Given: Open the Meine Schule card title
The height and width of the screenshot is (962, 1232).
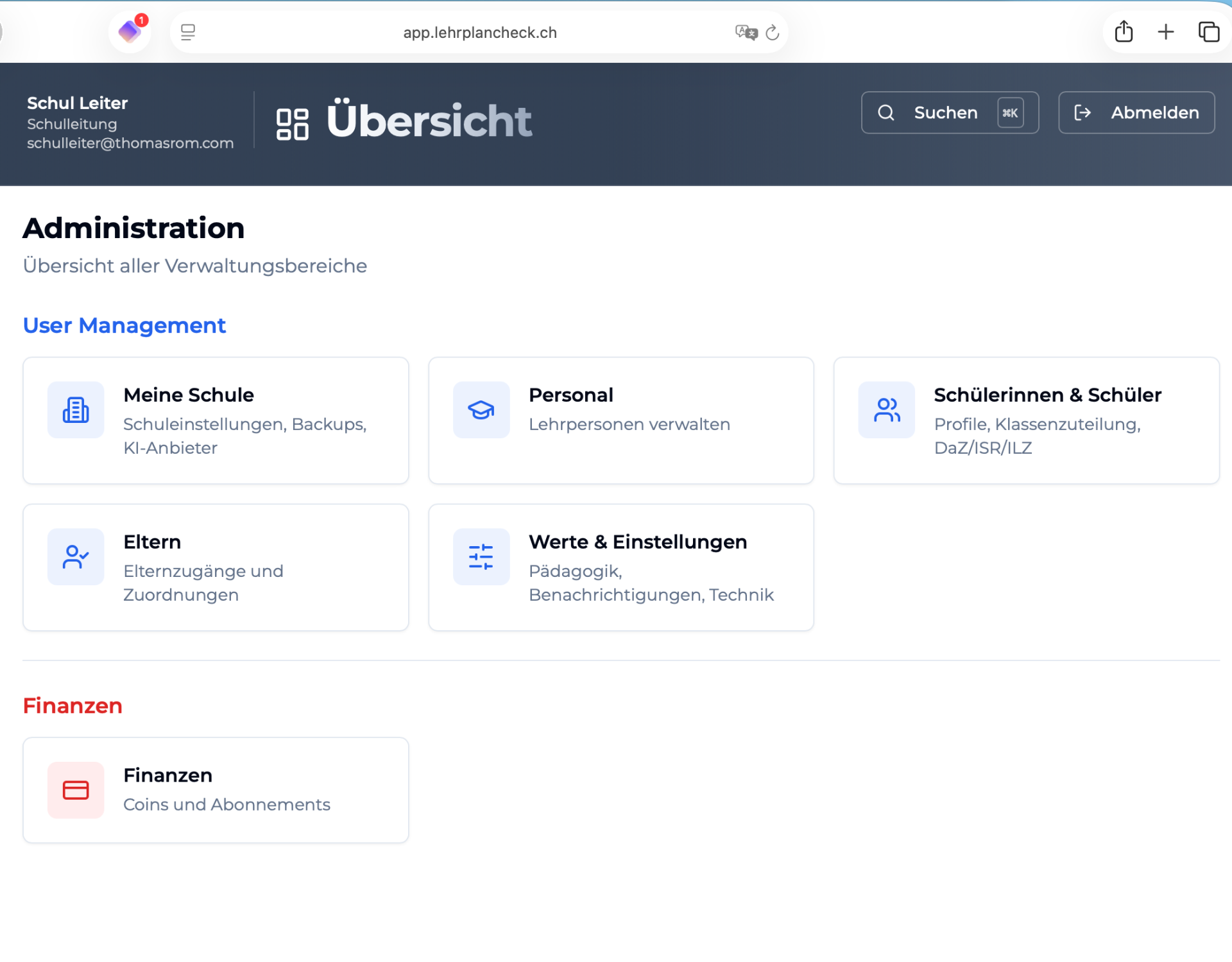Looking at the screenshot, I should pos(189,395).
